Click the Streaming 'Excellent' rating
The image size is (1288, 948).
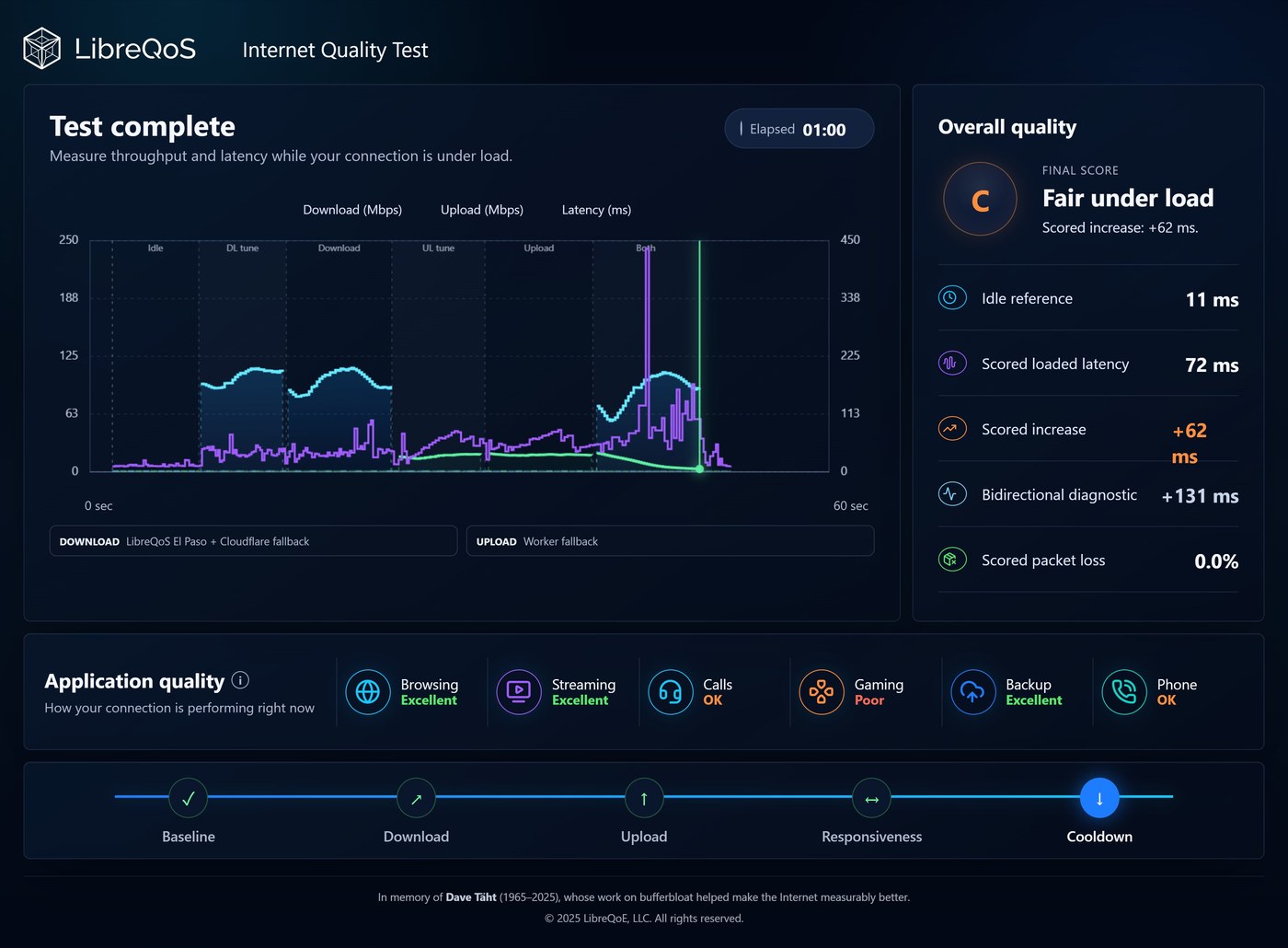coord(581,700)
